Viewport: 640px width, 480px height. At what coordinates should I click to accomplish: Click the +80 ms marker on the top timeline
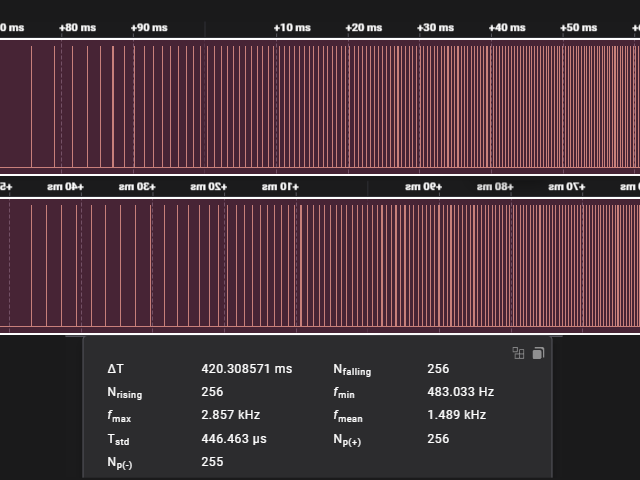coord(78,28)
